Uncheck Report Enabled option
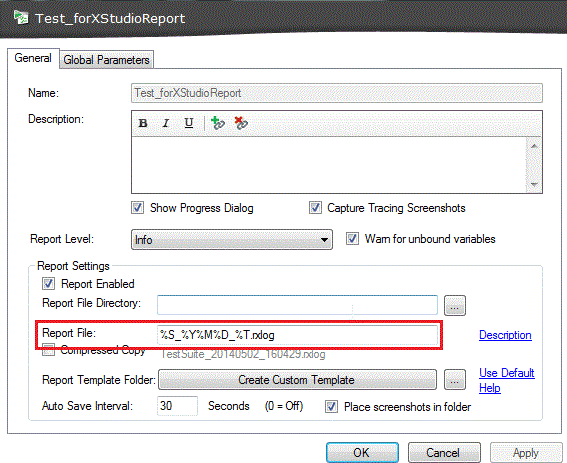This screenshot has width=567, height=463. [x=48, y=284]
